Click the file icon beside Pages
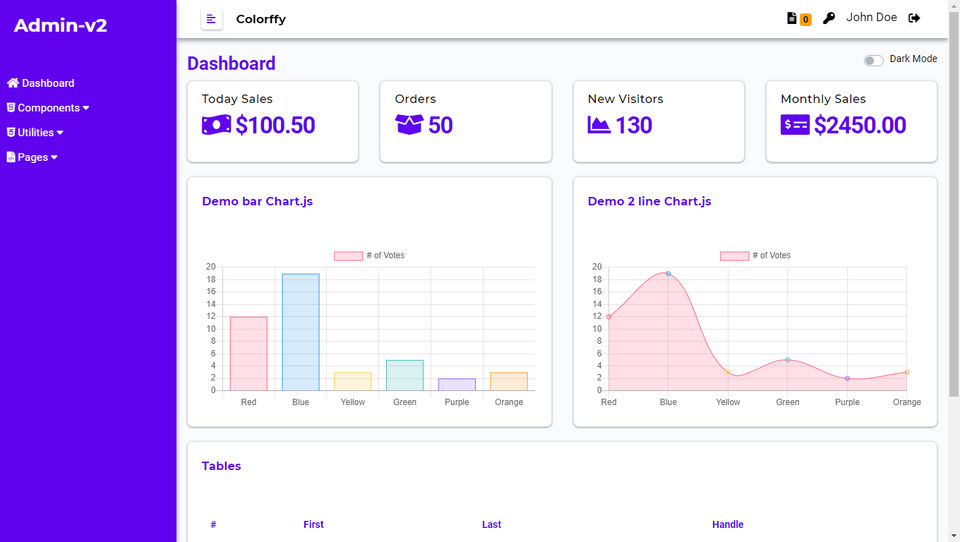Screen dimensions: 960x542 [11, 157]
